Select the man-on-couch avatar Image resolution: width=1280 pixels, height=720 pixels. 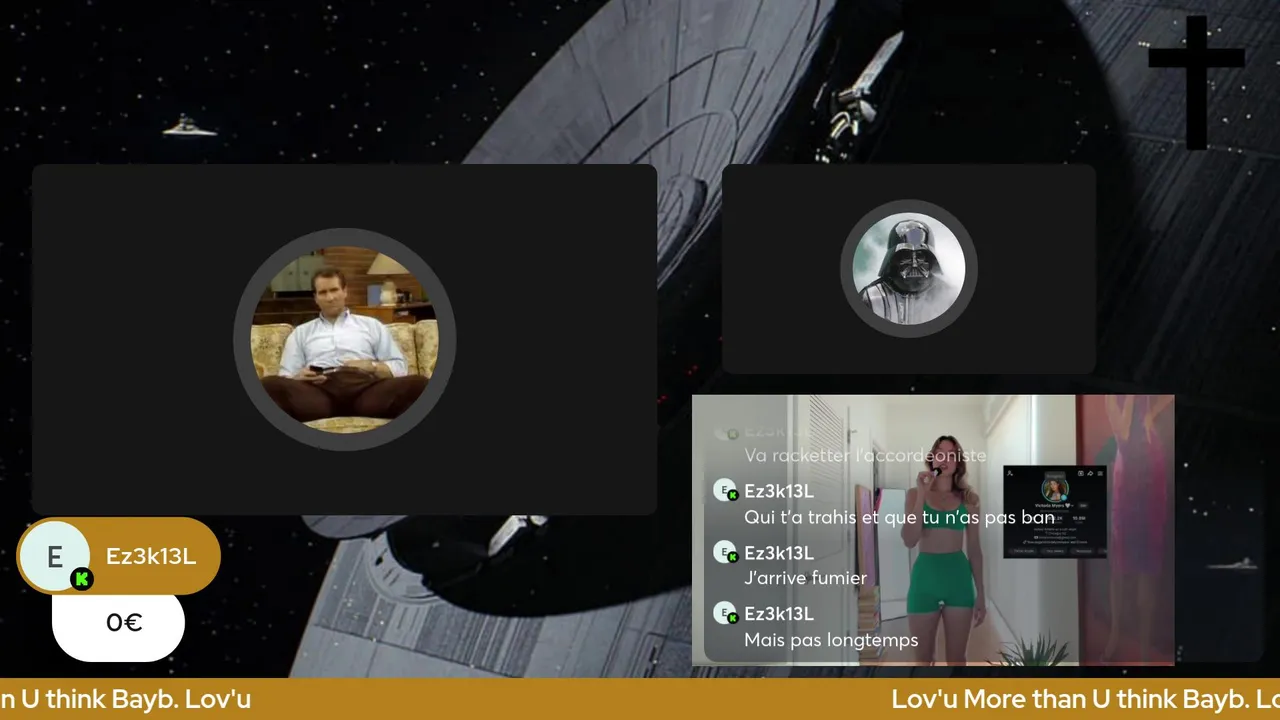tap(345, 339)
